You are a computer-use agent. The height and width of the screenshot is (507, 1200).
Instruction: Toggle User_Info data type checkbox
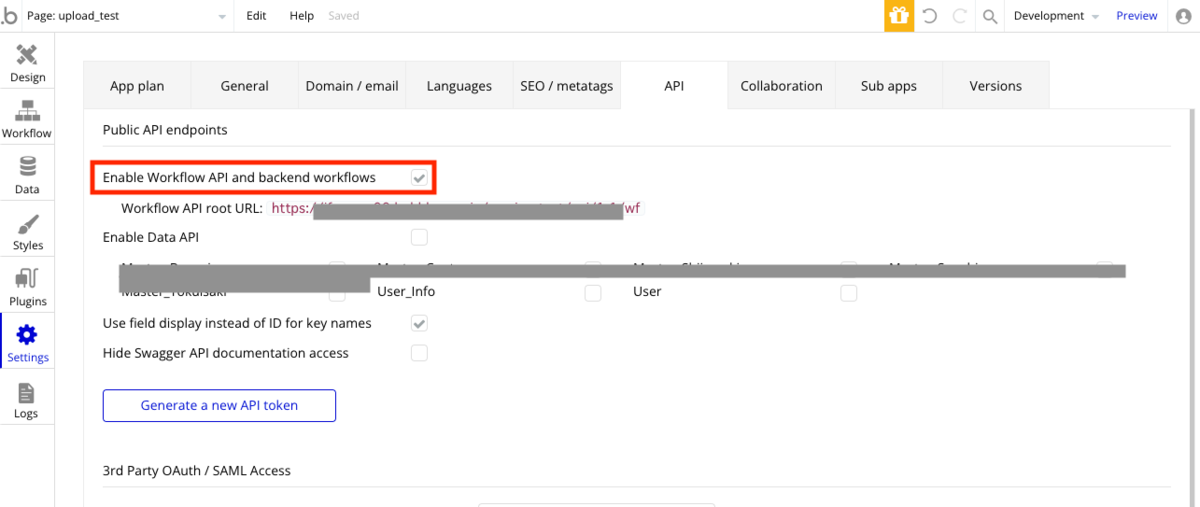click(x=593, y=293)
